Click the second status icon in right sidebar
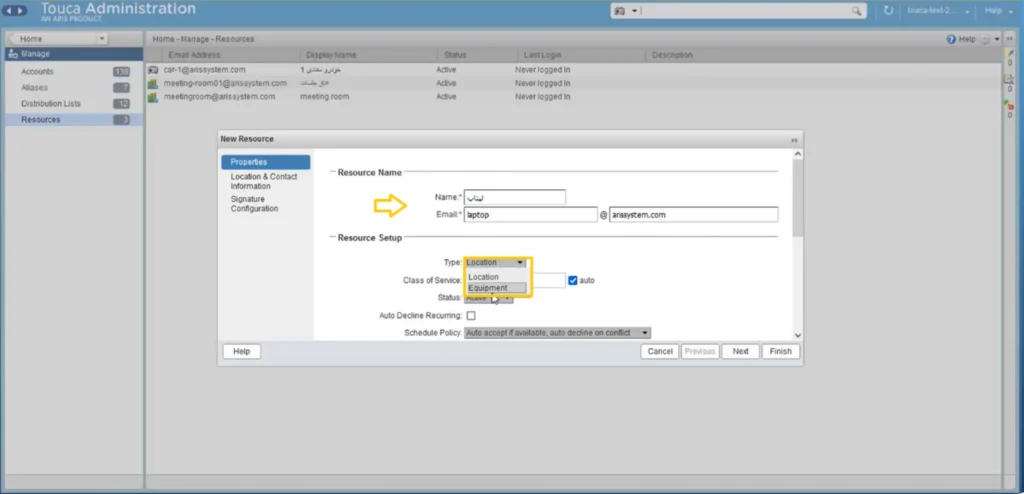This screenshot has width=1024, height=494. 1010,78
